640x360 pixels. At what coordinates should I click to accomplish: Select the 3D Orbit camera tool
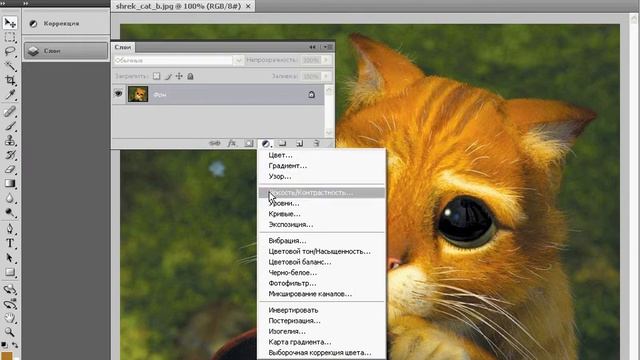[10, 304]
